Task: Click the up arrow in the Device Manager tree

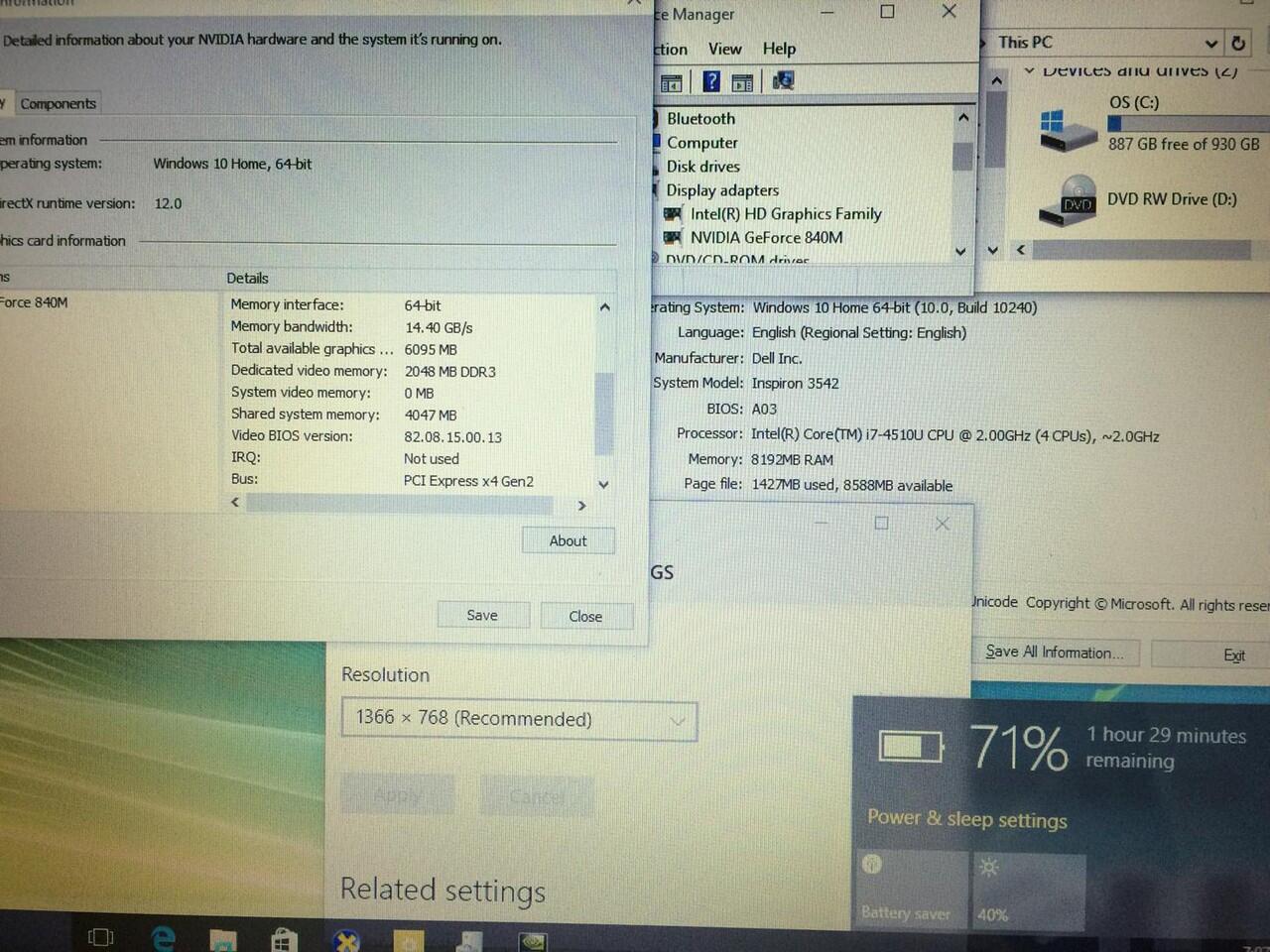Action: point(962,118)
